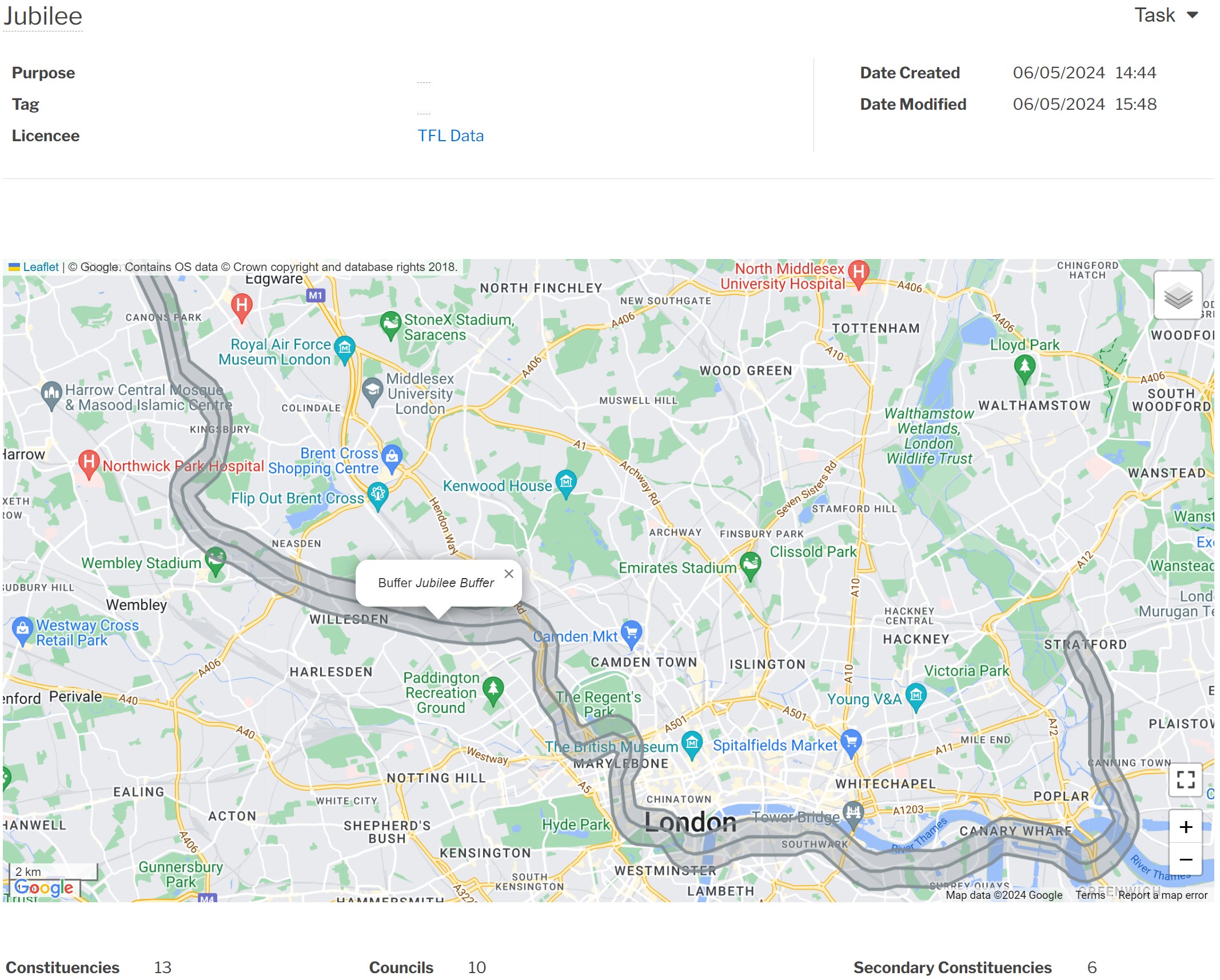The image size is (1220, 980).
Task: Select Paddington Recreation Ground marker
Action: [x=493, y=691]
